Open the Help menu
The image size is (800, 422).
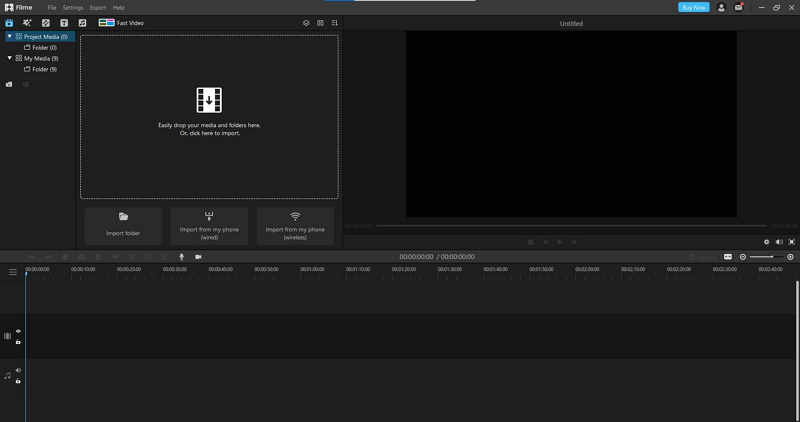coord(119,8)
